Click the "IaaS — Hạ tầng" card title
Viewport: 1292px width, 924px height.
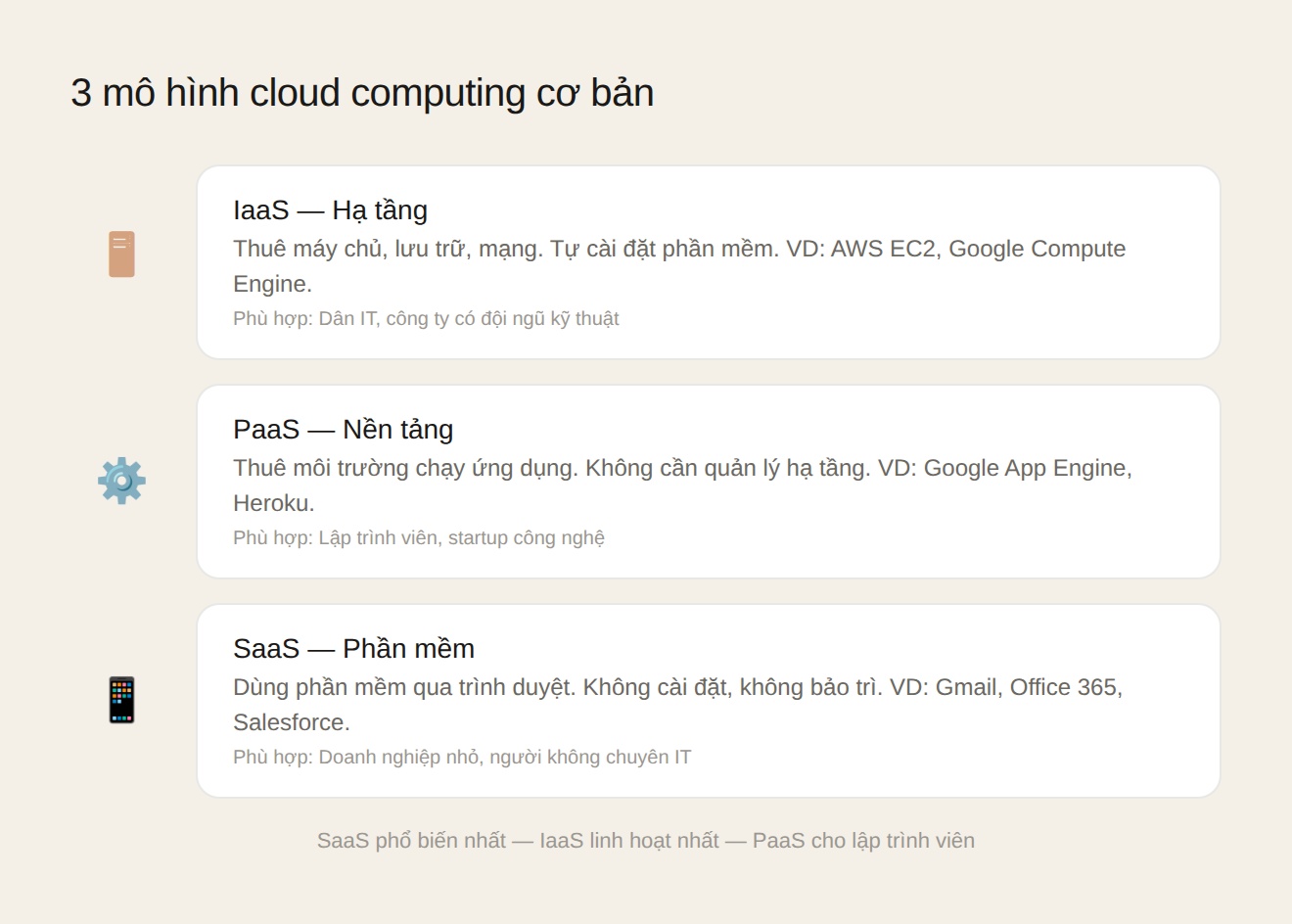[x=330, y=210]
